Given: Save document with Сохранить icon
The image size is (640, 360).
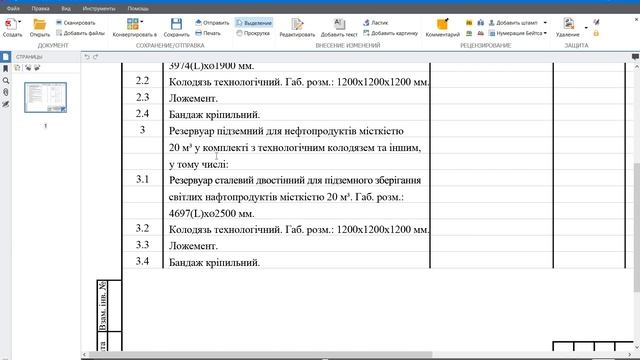Looking at the screenshot, I should coord(176,24).
